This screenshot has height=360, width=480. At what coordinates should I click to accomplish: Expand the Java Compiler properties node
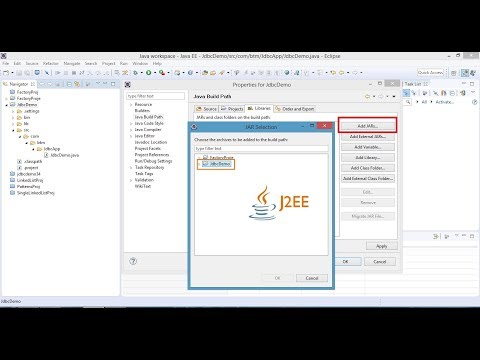pos(131,130)
